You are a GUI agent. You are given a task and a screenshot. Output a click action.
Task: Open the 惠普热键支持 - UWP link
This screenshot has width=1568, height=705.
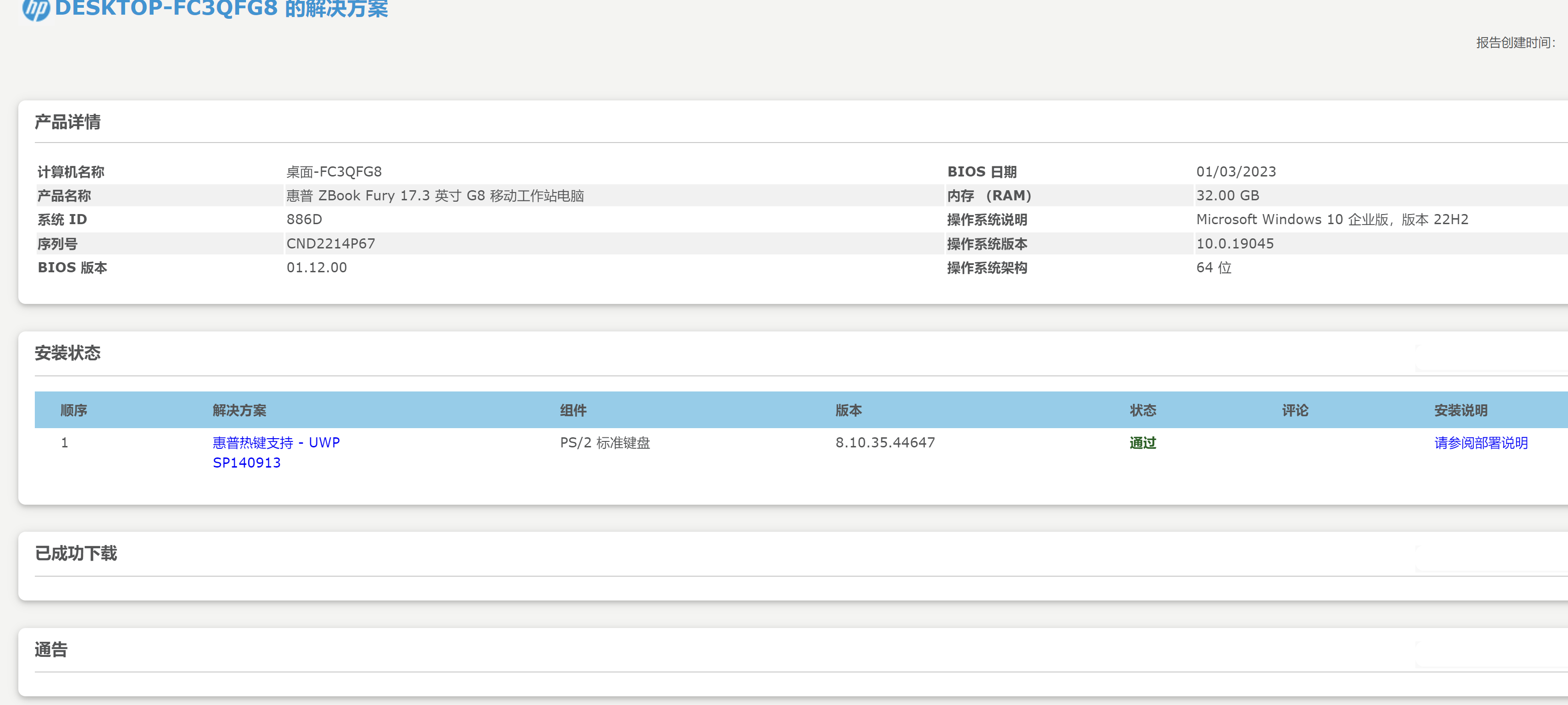point(275,443)
